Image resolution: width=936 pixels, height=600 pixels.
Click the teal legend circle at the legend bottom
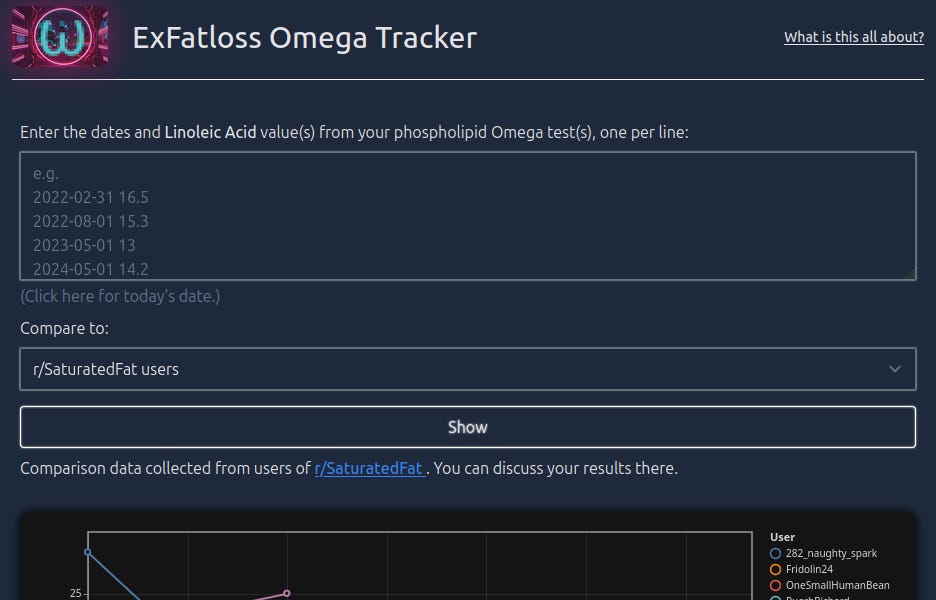click(774, 598)
